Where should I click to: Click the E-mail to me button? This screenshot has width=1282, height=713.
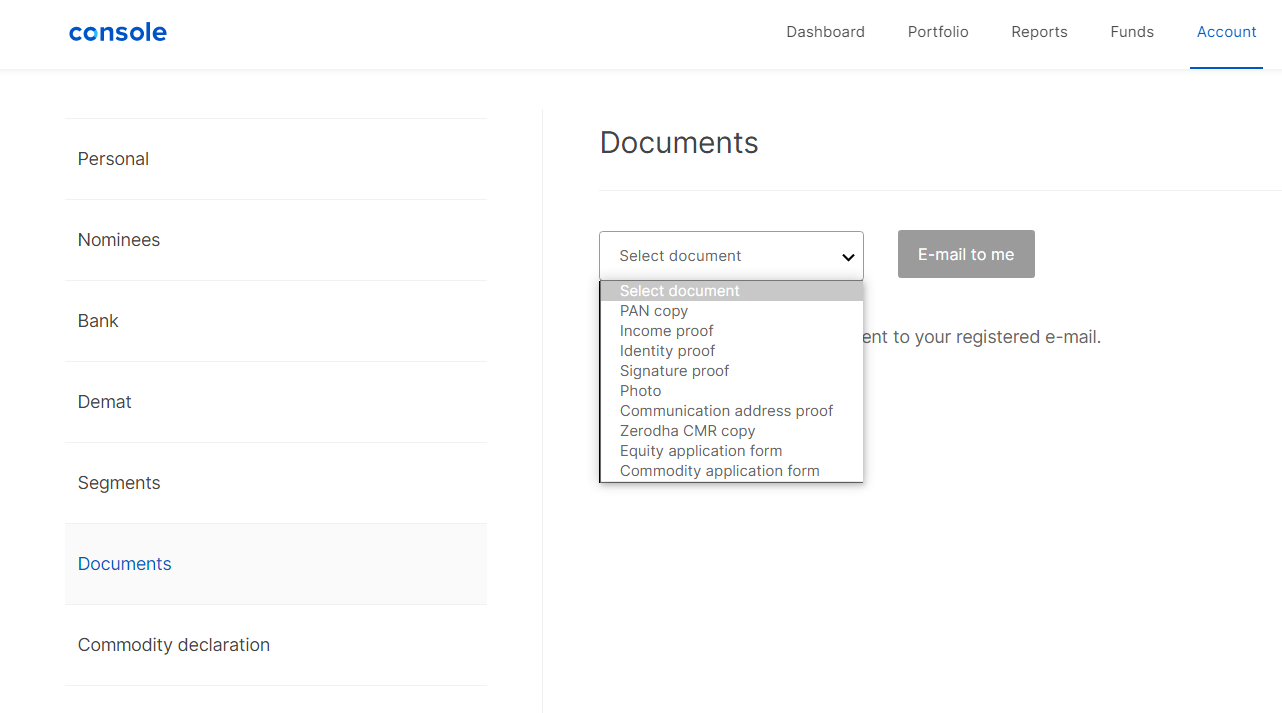point(965,254)
